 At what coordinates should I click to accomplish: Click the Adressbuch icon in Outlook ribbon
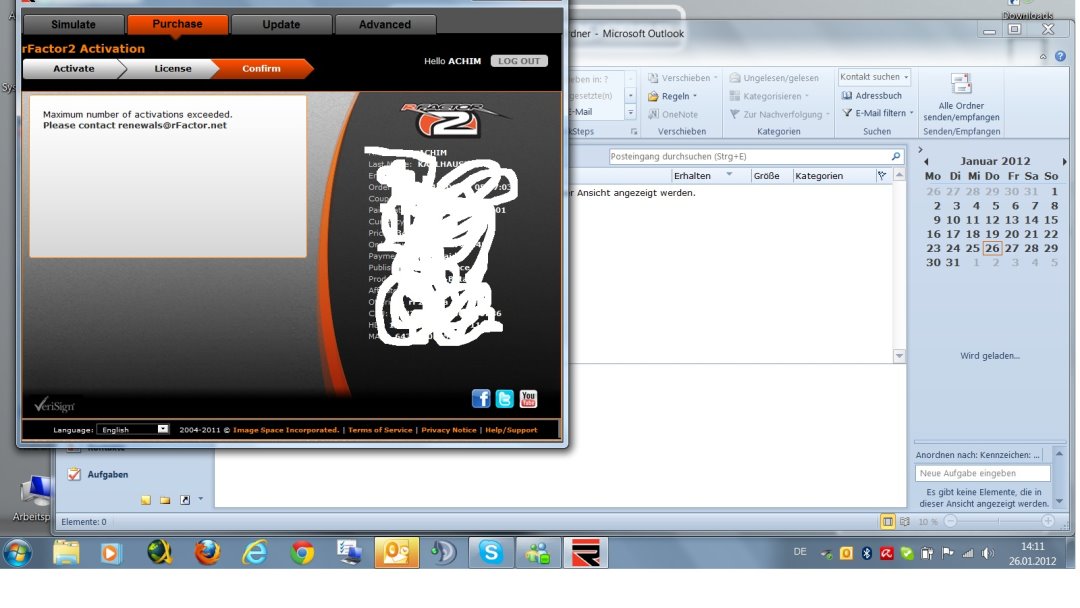[848, 96]
